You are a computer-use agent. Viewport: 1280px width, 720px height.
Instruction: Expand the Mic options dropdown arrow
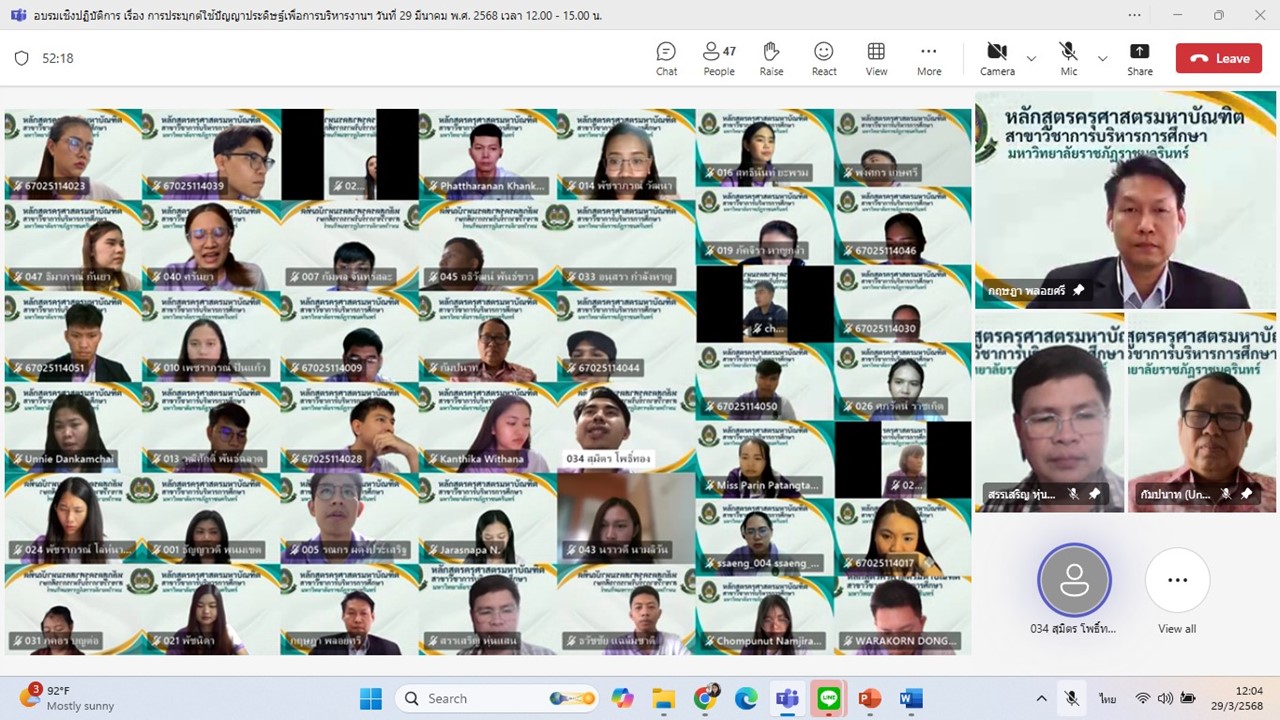[x=1102, y=59]
